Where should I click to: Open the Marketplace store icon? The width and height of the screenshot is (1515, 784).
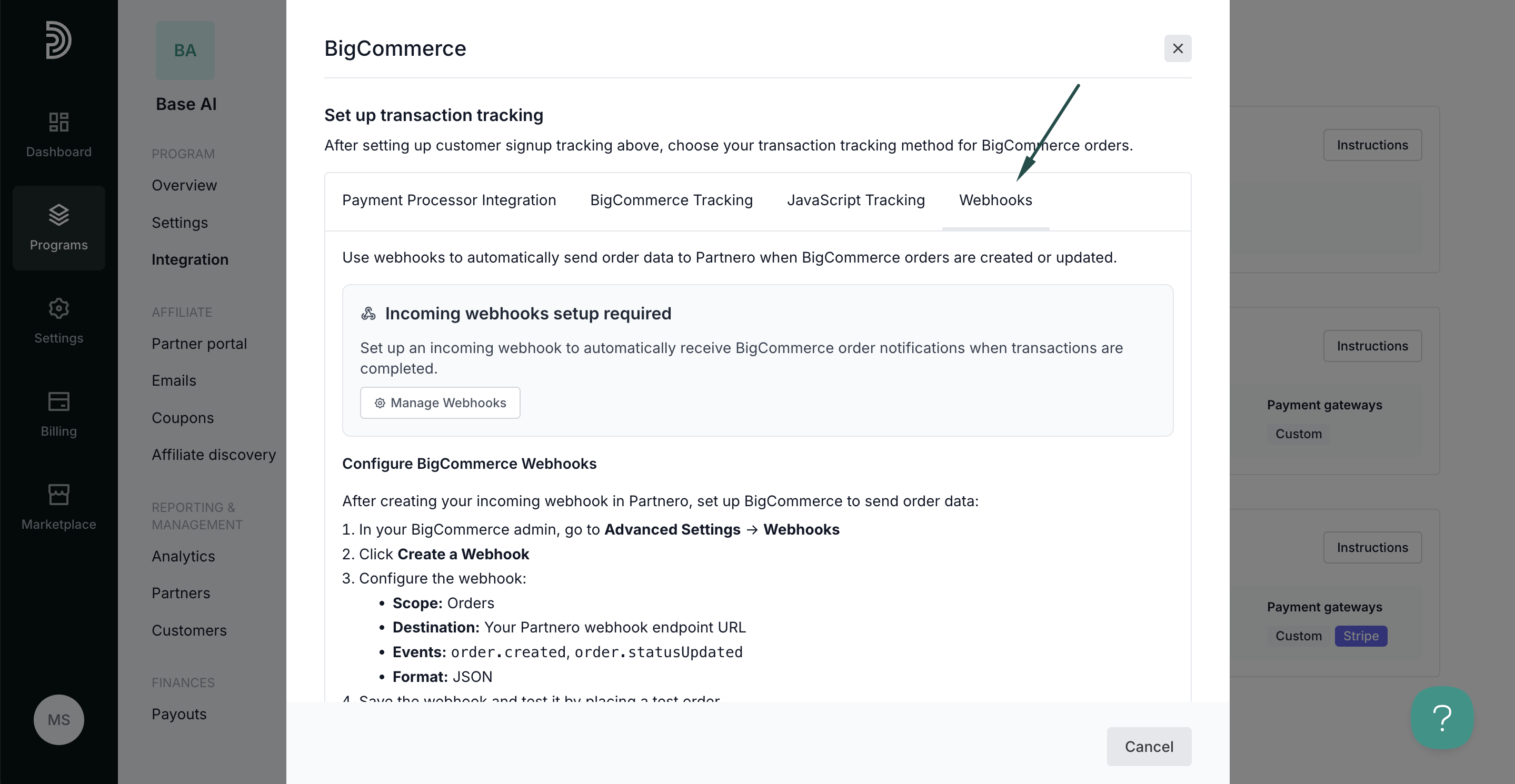tap(59, 494)
